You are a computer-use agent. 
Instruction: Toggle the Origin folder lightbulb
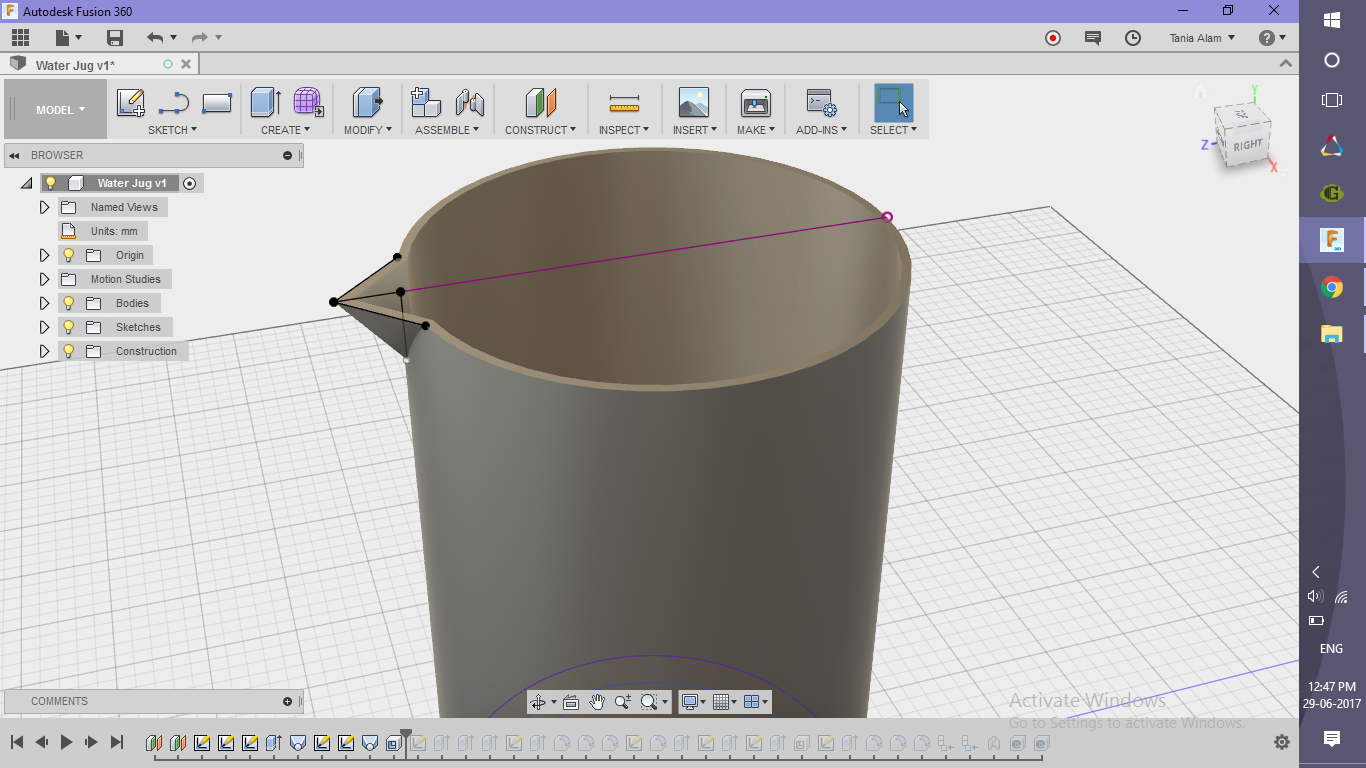[69, 255]
